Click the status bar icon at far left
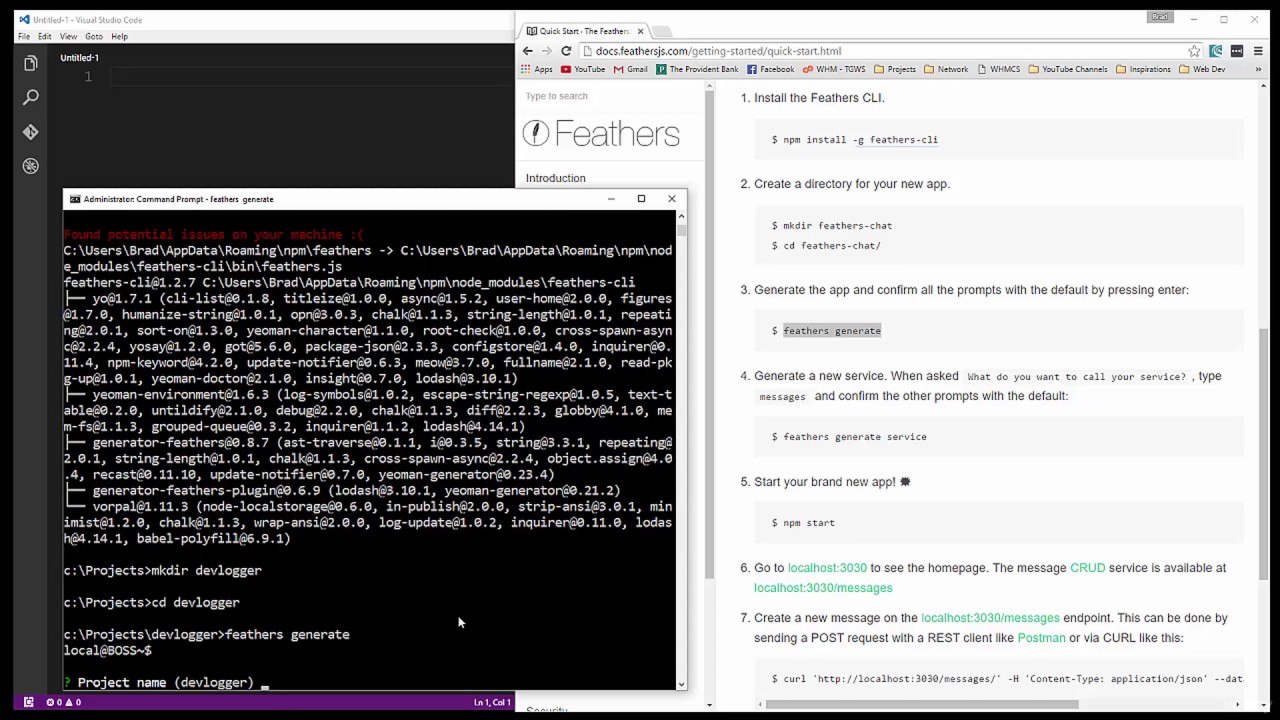The height and width of the screenshot is (720, 1280). pyautogui.click(x=28, y=702)
